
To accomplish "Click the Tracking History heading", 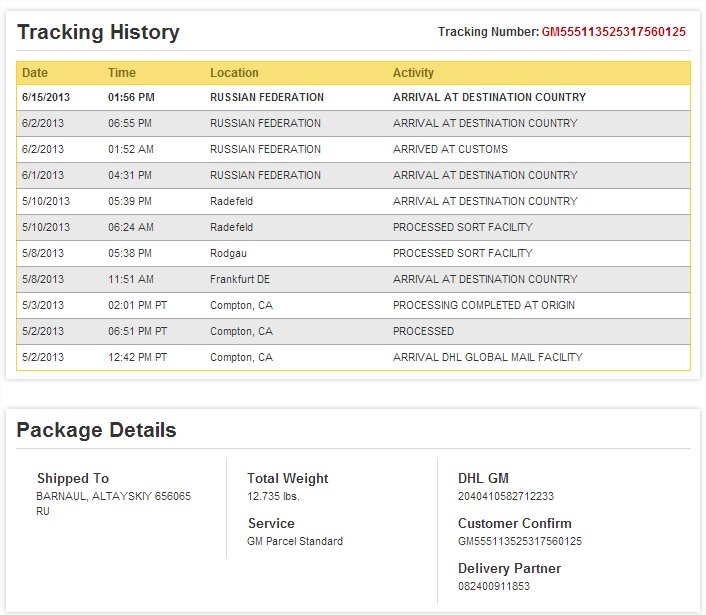I will [99, 32].
